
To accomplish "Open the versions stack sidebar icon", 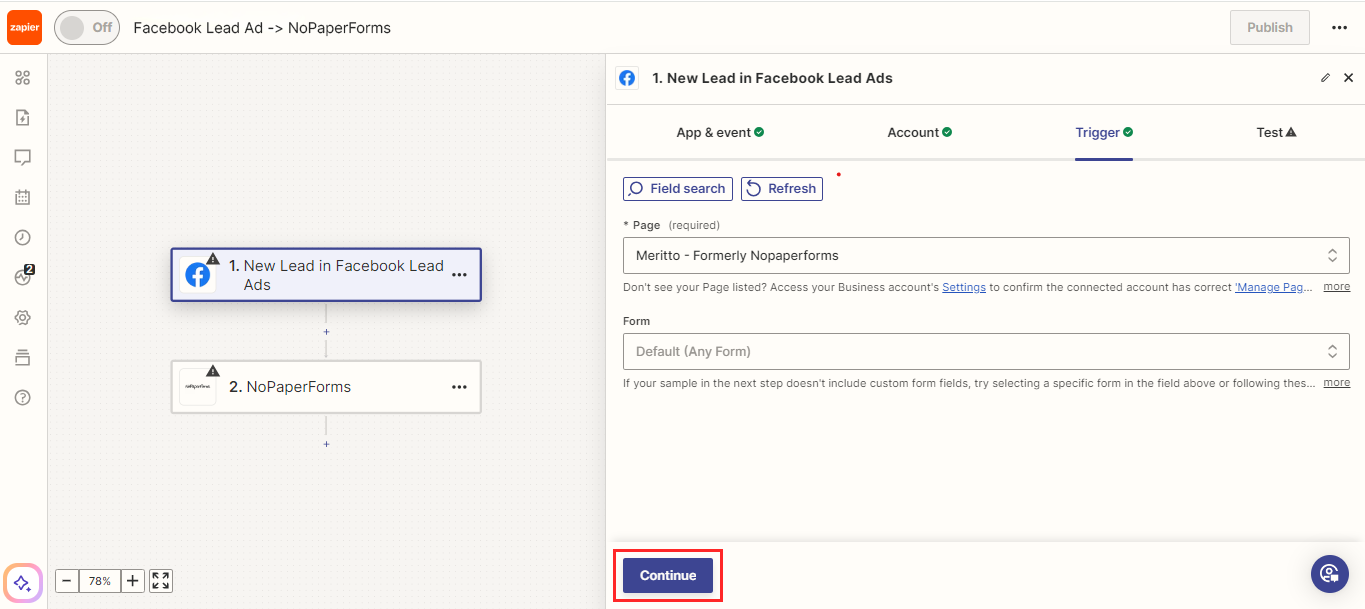I will pos(23,358).
